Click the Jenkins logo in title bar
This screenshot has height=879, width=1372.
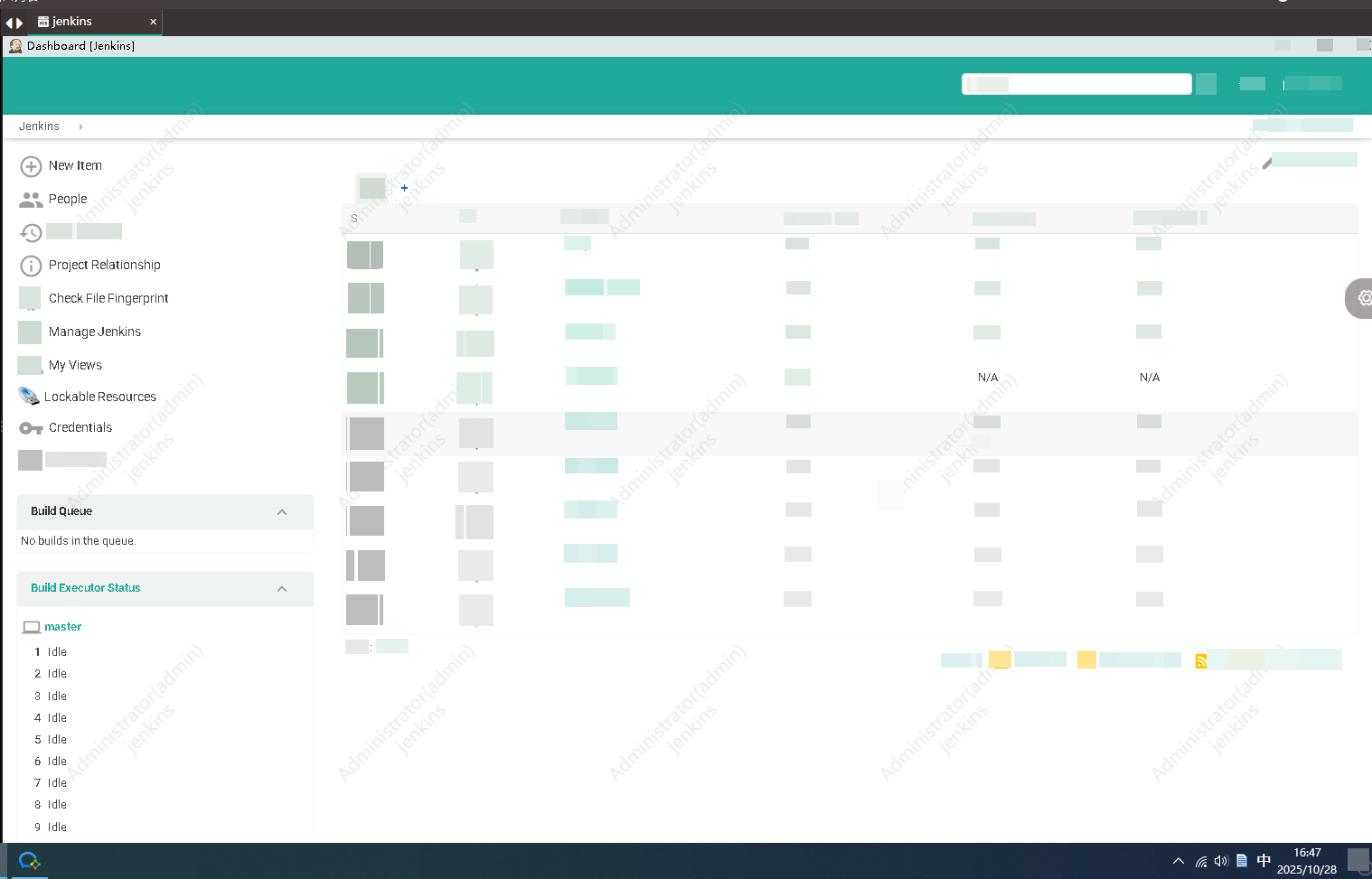tap(15, 46)
